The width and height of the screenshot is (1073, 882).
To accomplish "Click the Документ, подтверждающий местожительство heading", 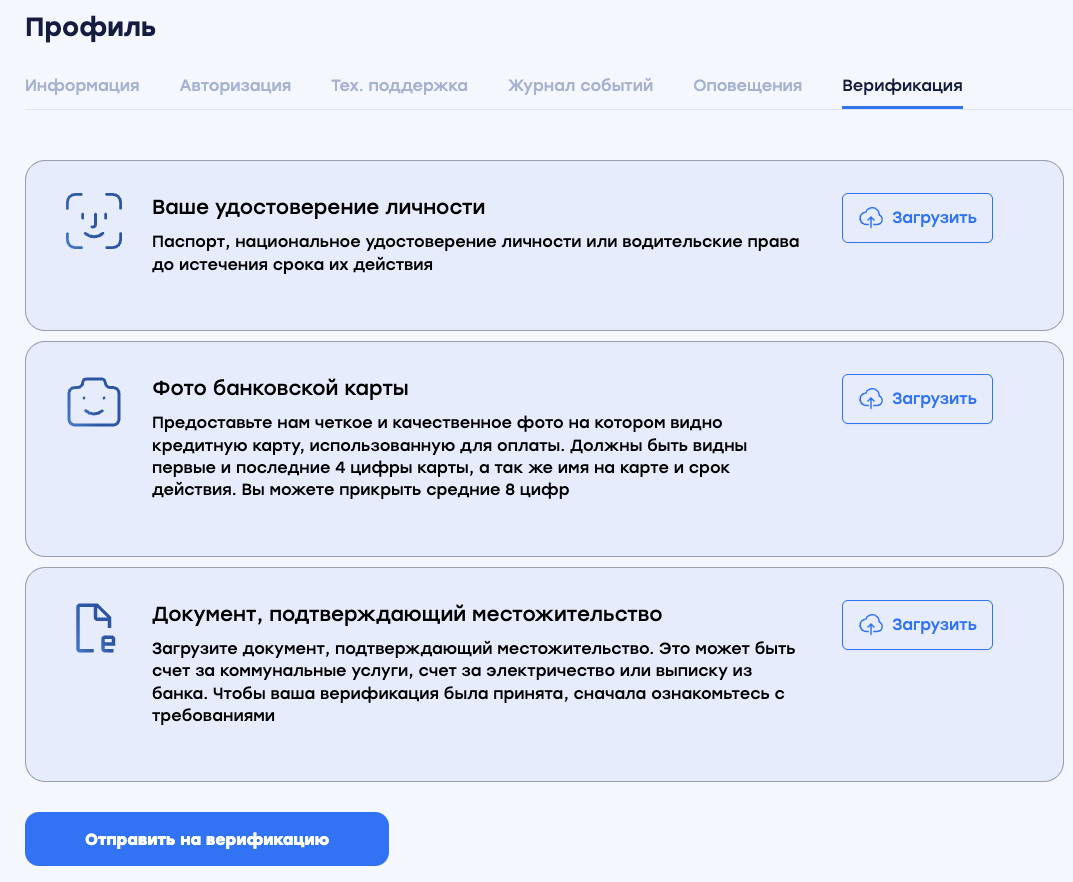I will [407, 614].
